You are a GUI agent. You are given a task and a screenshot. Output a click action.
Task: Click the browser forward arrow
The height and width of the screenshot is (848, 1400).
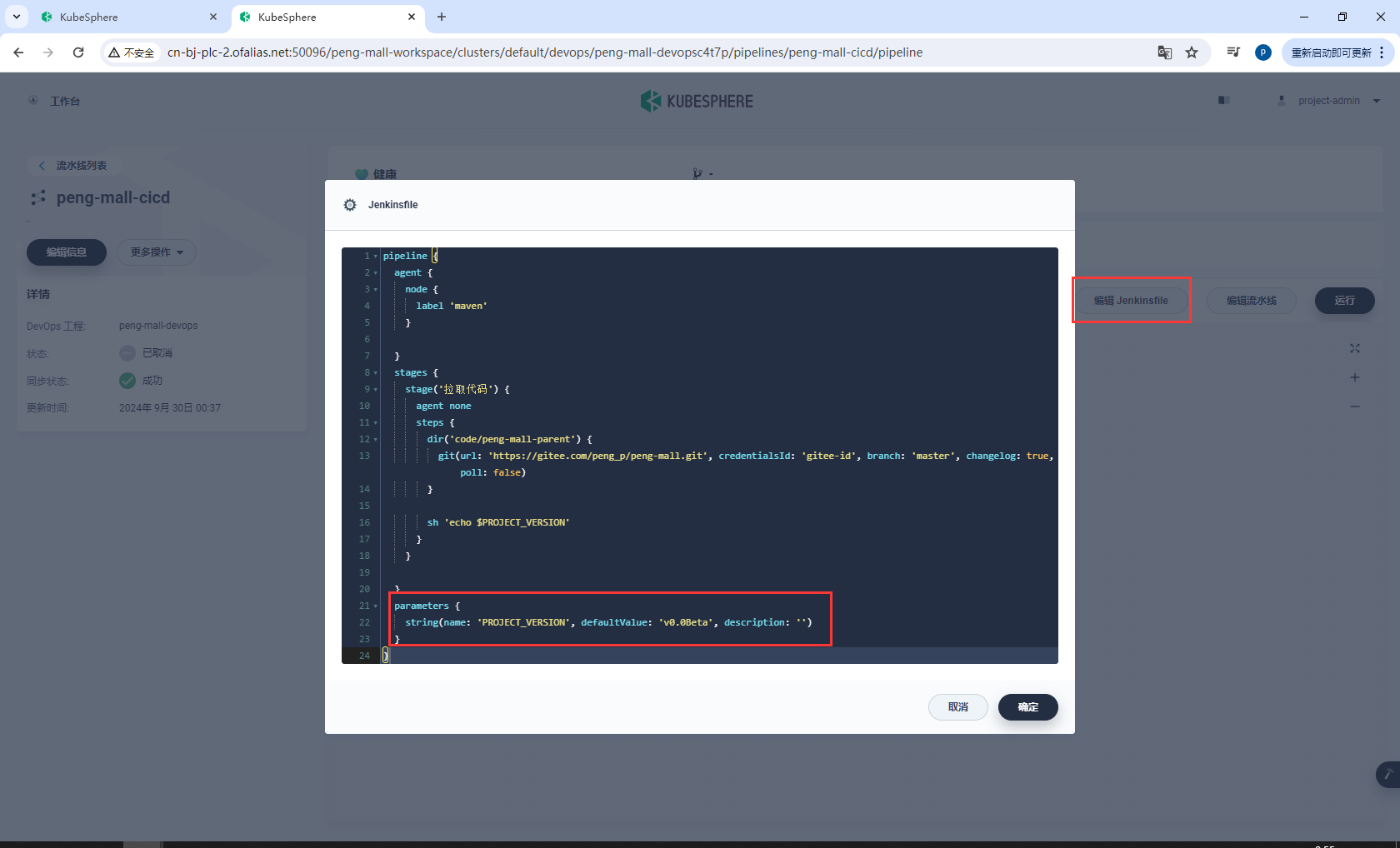(x=48, y=52)
